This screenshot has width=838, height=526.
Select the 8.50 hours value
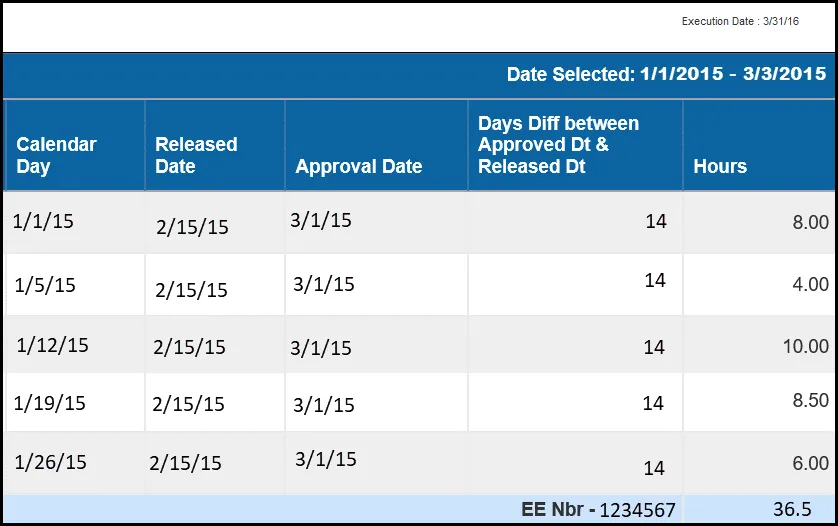click(810, 400)
